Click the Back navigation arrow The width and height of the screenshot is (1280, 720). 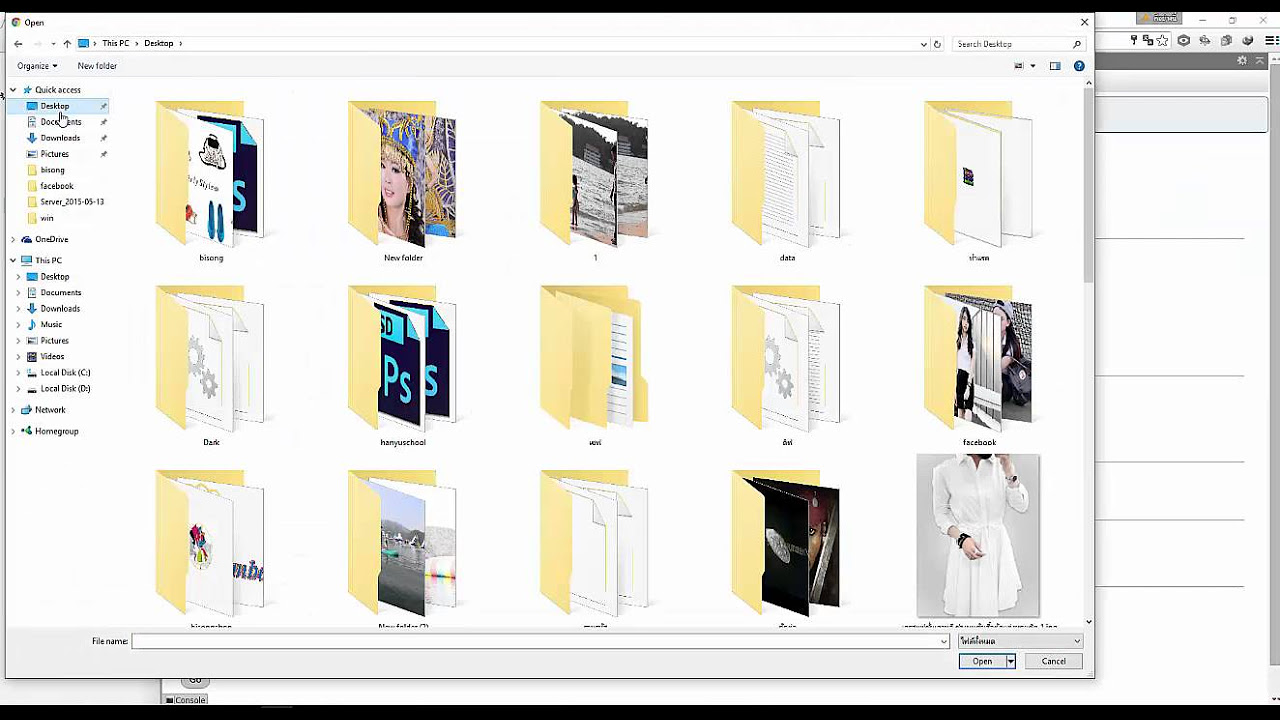coord(18,44)
